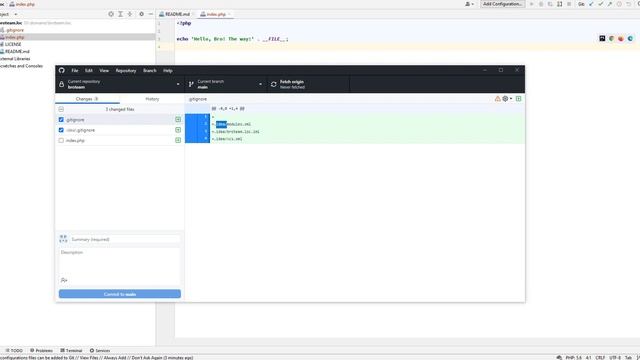Uncheck the .gitignore file checkbox
This screenshot has width=640, height=360.
(61, 120)
